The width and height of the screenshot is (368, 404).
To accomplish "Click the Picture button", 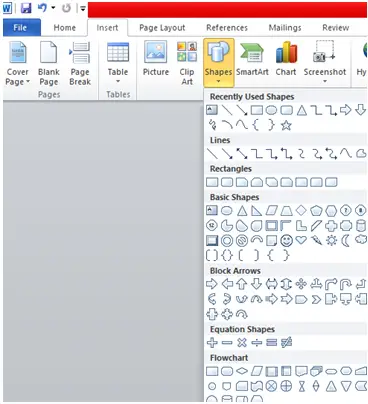I will tap(156, 59).
